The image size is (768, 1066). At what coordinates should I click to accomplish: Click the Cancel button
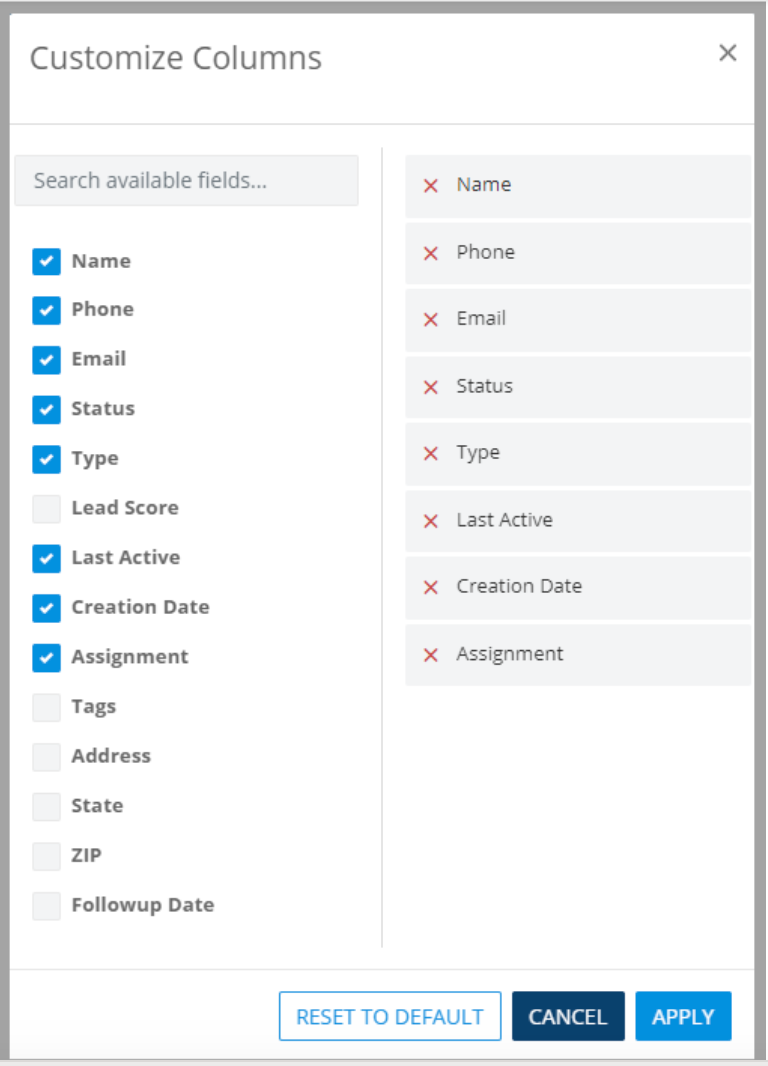point(568,1016)
